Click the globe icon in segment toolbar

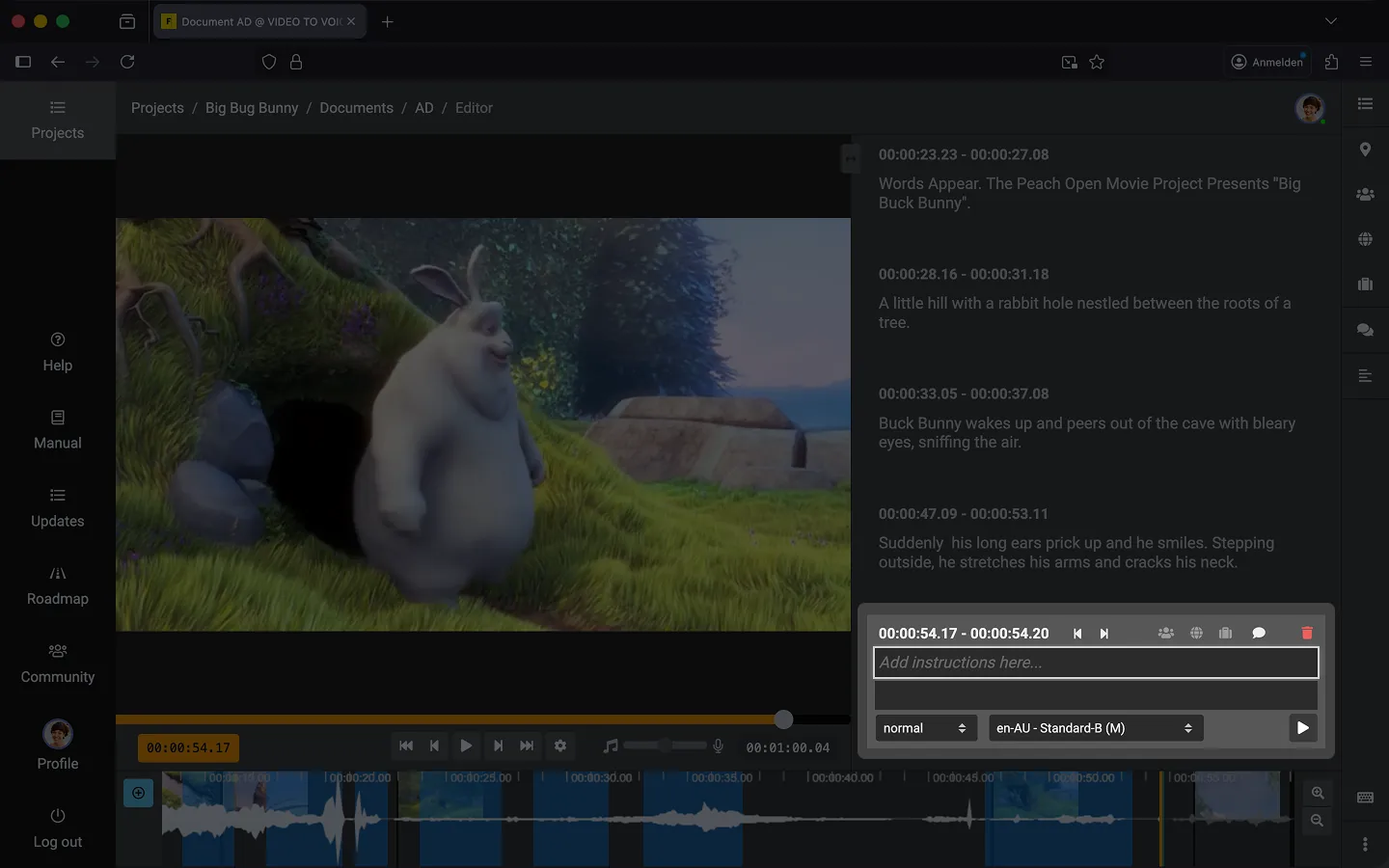click(1196, 634)
